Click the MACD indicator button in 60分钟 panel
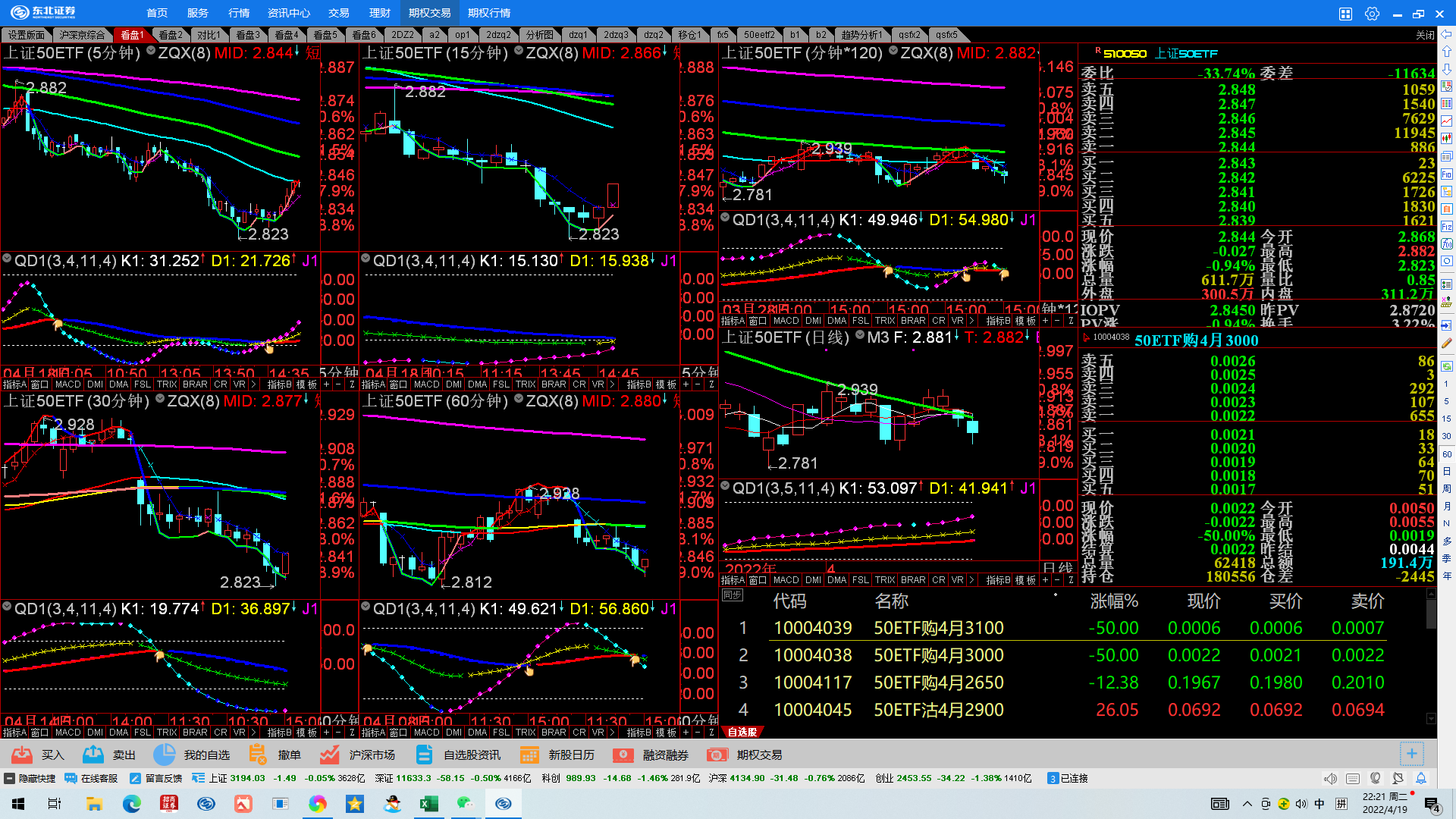The height and width of the screenshot is (819, 1456). pos(426,733)
